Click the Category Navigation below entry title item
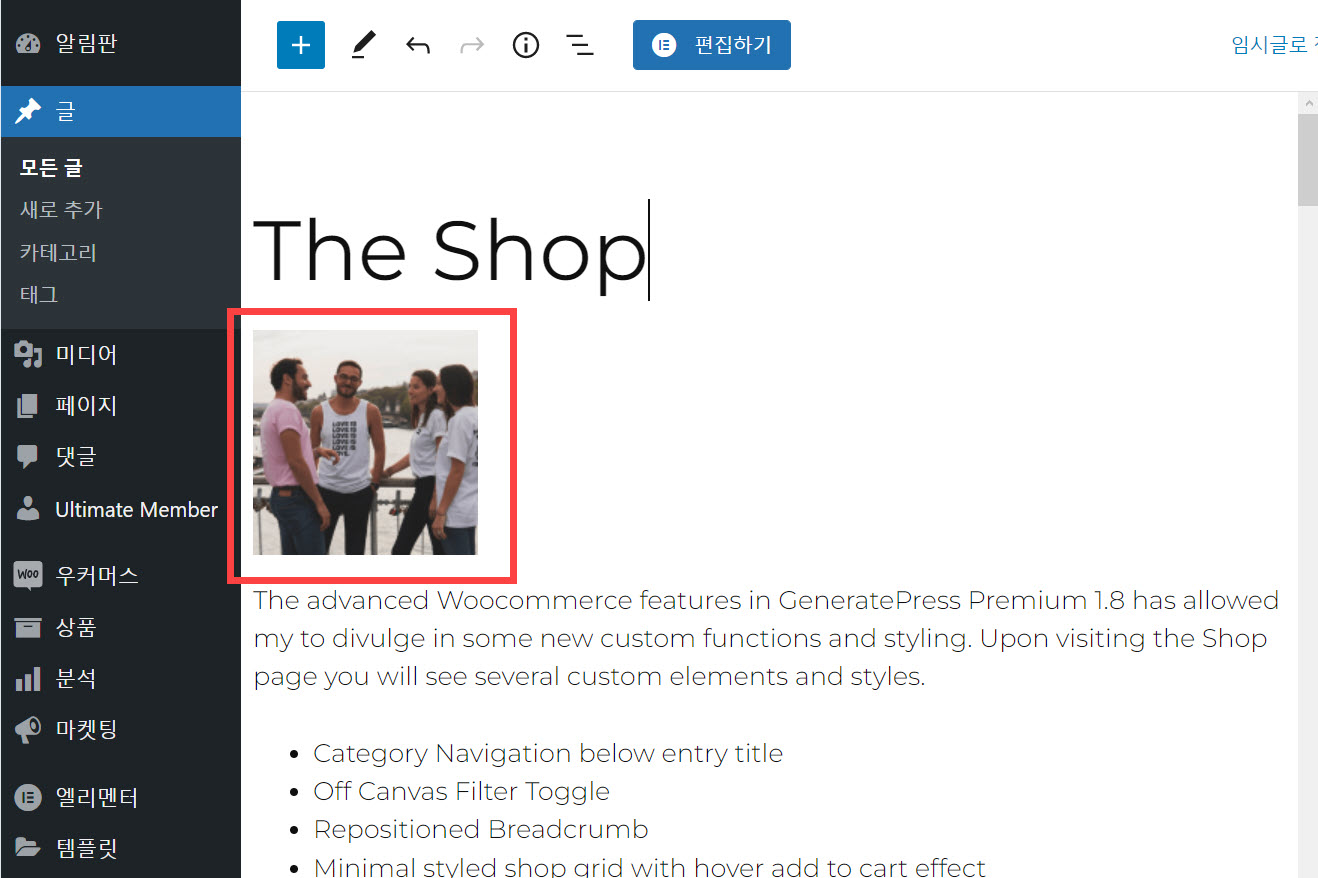The image size is (1318, 878). click(x=548, y=753)
